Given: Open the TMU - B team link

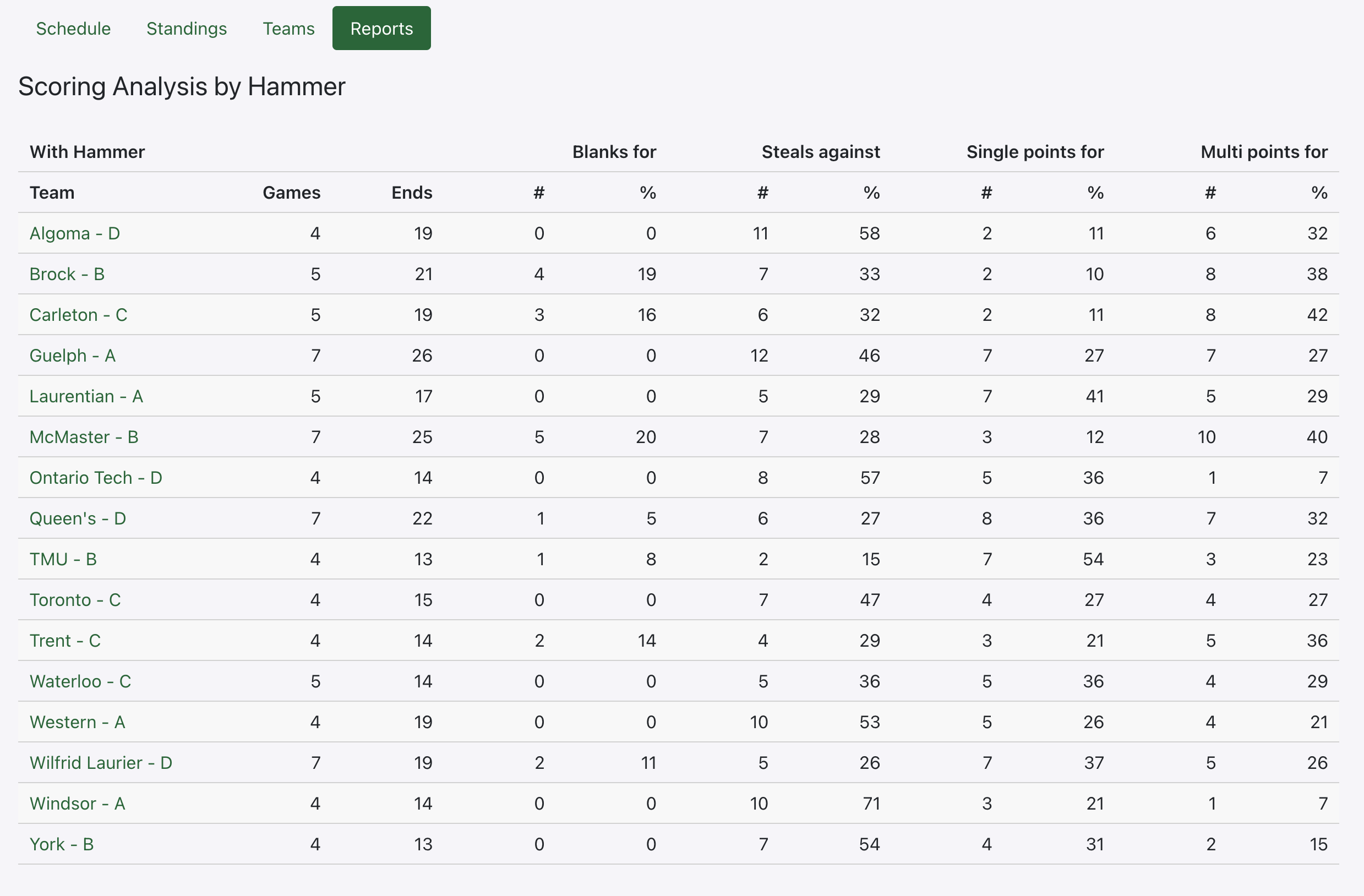Looking at the screenshot, I should [63, 559].
